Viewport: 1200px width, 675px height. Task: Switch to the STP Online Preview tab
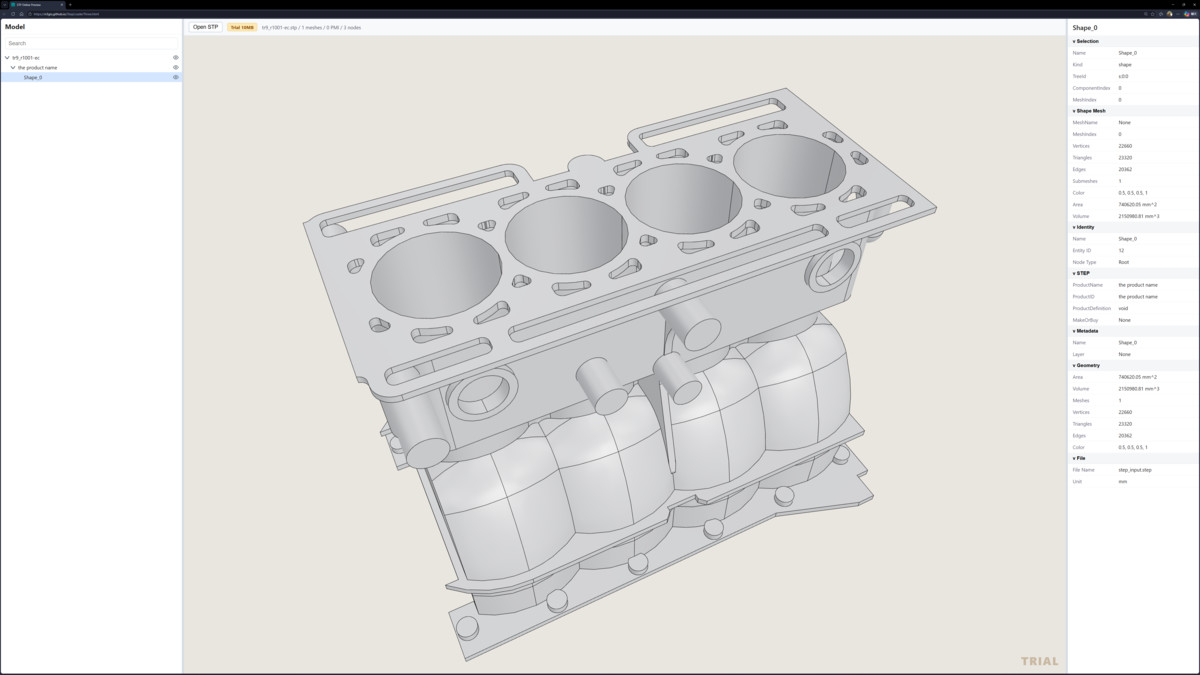click(x=38, y=4)
